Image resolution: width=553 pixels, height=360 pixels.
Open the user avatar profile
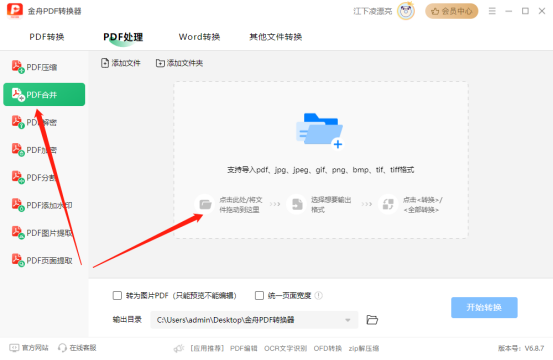click(x=406, y=11)
